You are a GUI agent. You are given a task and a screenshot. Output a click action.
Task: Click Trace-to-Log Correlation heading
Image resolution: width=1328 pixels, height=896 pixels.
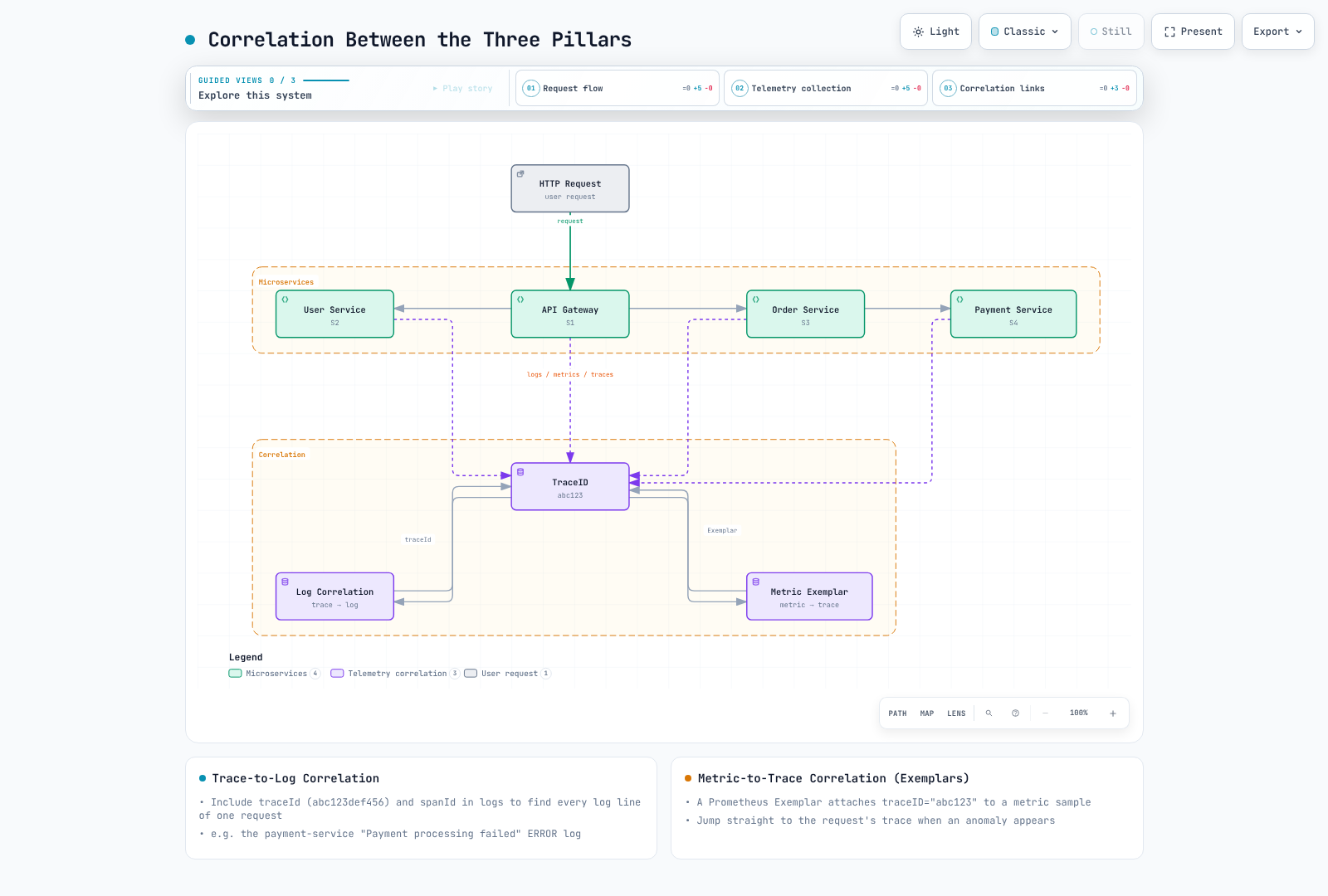[x=295, y=779]
